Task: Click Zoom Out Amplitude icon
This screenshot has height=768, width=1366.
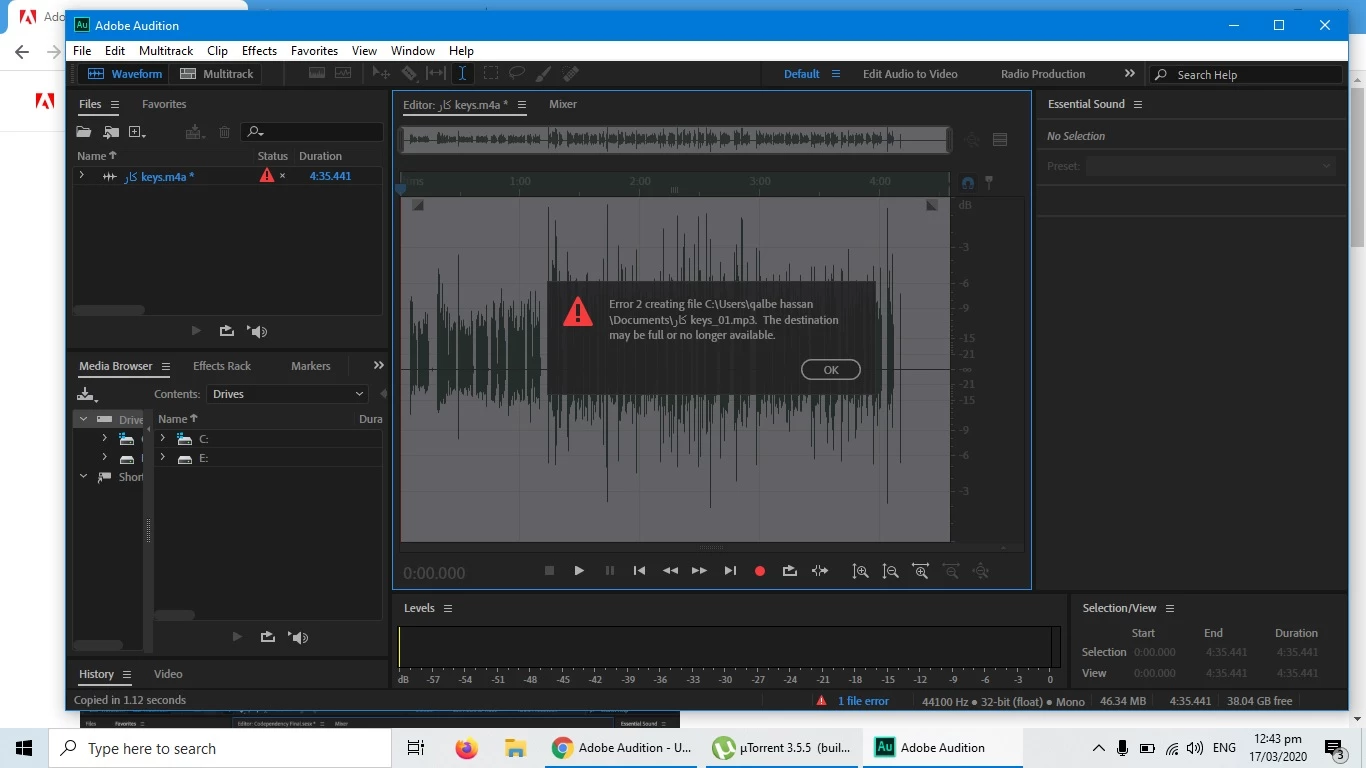Action: pos(890,571)
